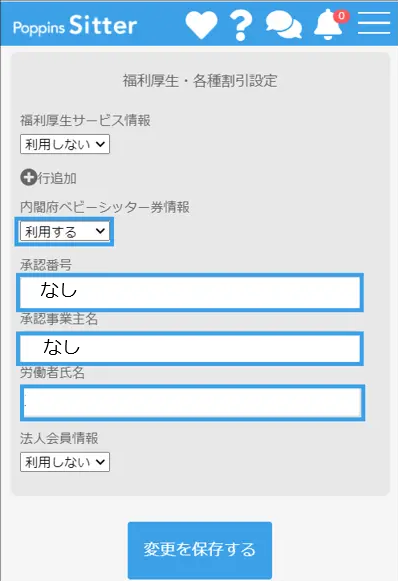Open the hamburger menu
This screenshot has height=581, width=398.
point(374,23)
